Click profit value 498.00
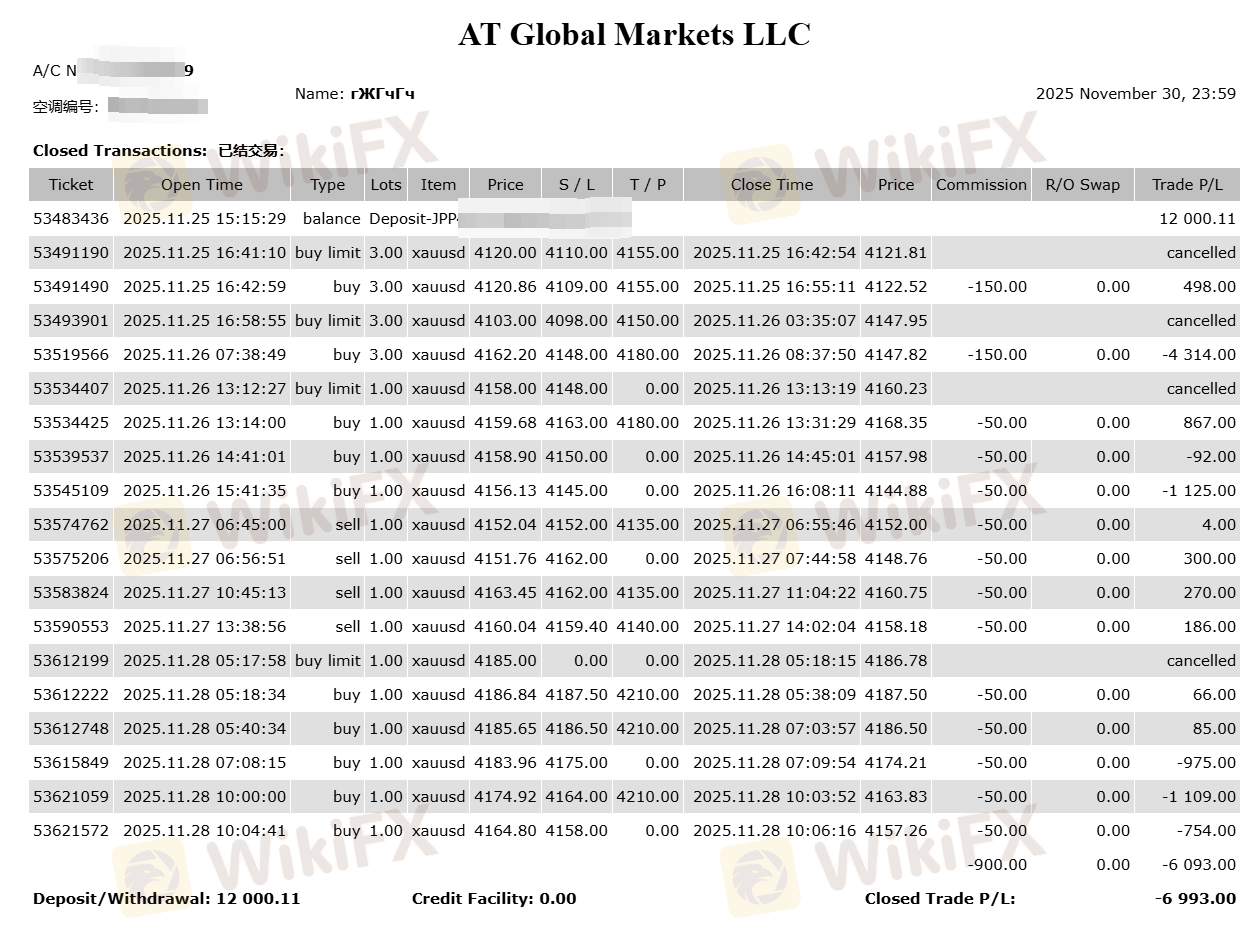 click(x=1210, y=286)
